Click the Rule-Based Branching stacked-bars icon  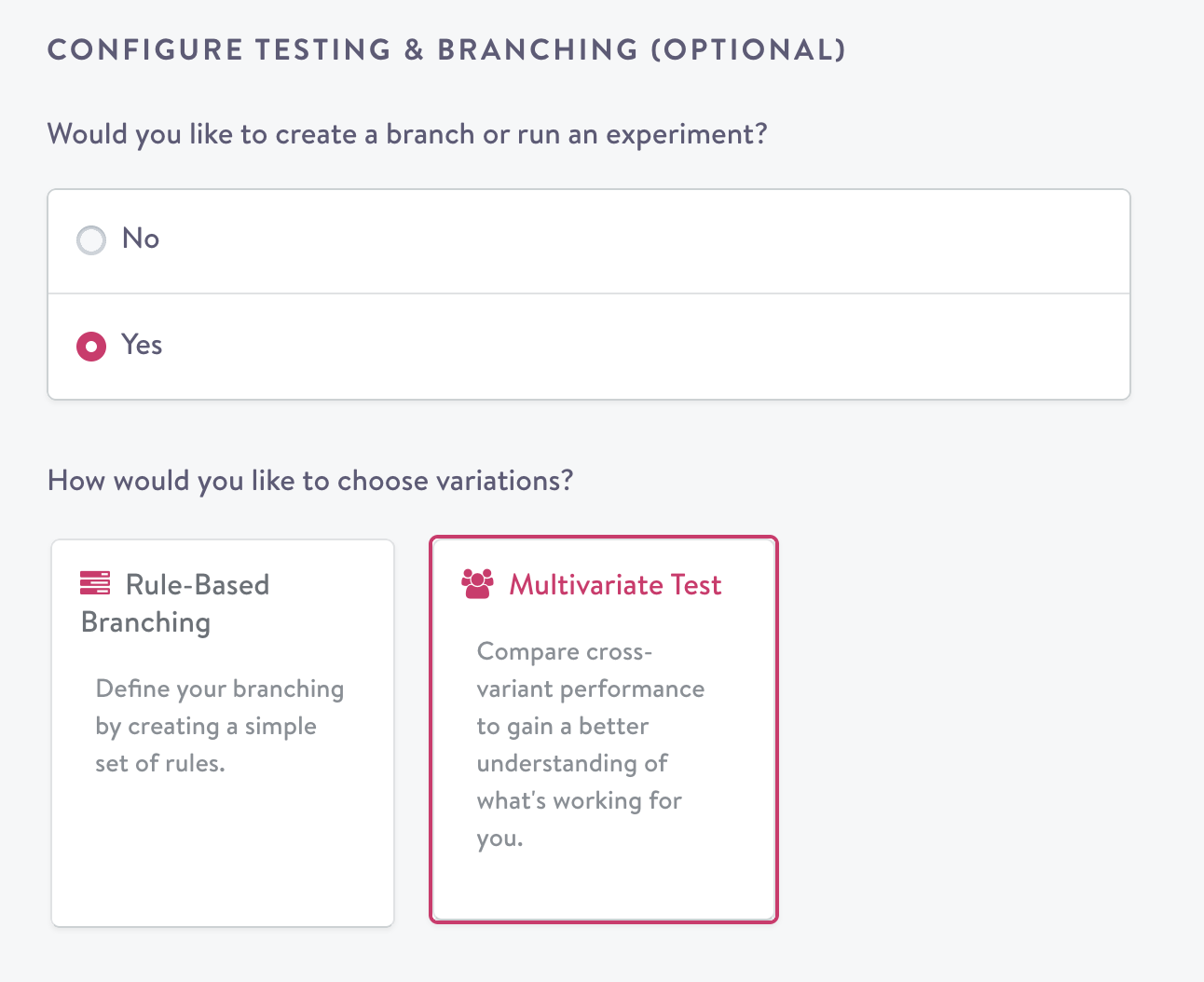pyautogui.click(x=95, y=583)
